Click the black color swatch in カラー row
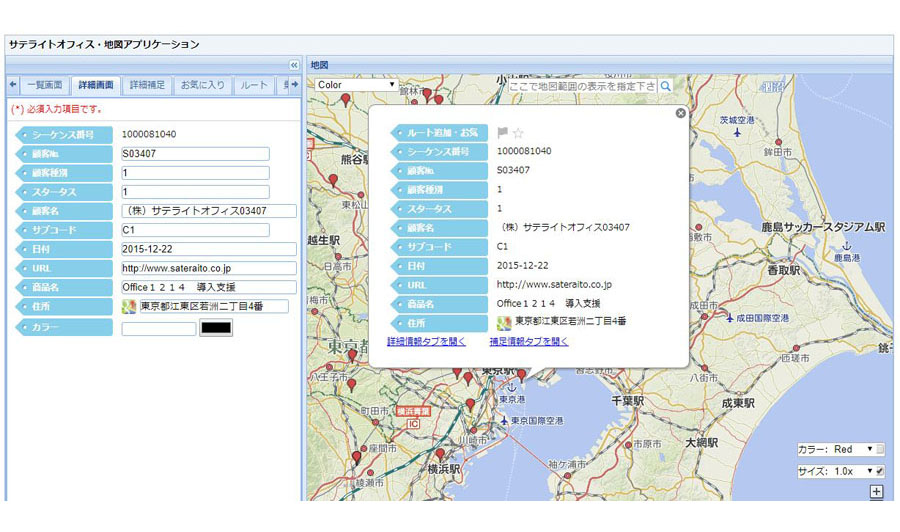Image resolution: width=900 pixels, height=532 pixels. [x=216, y=328]
